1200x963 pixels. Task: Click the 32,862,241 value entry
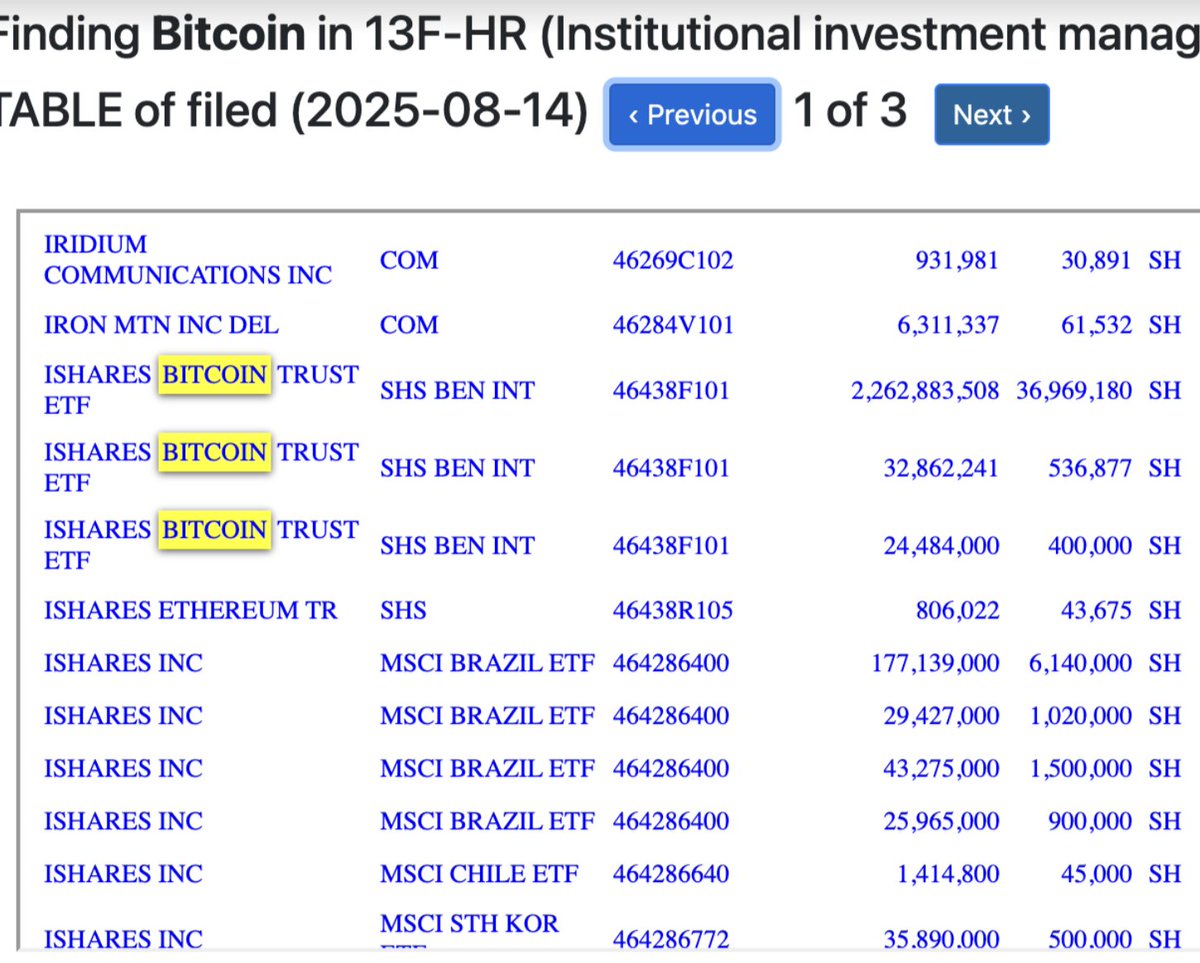[x=940, y=468]
